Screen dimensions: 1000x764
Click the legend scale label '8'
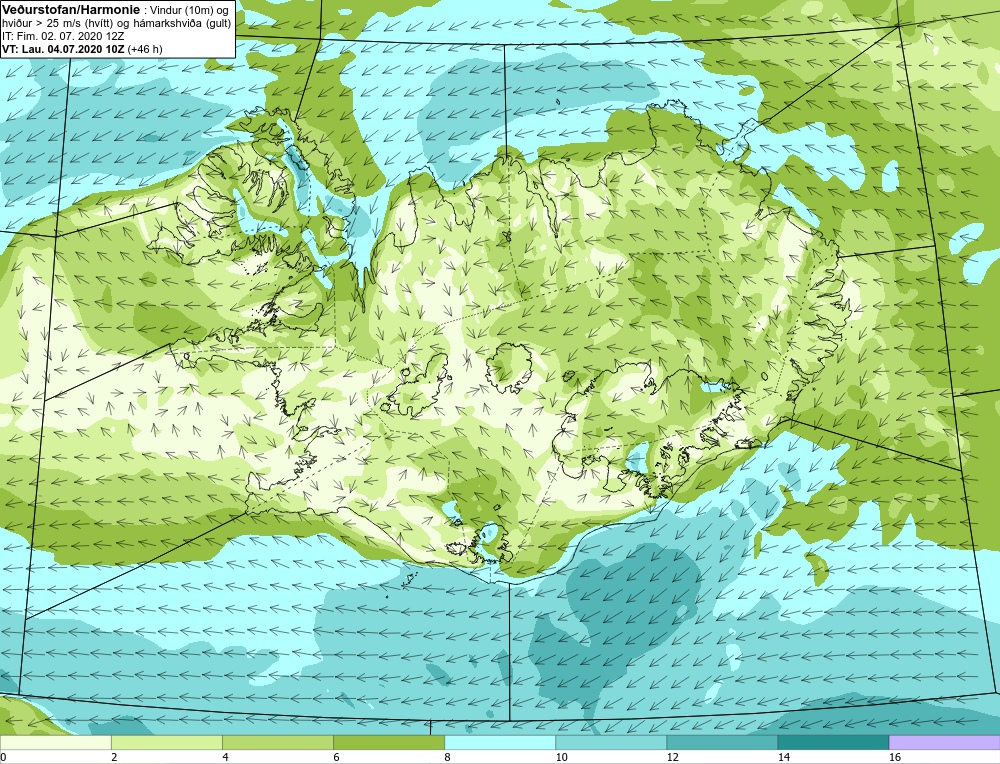click(x=447, y=758)
